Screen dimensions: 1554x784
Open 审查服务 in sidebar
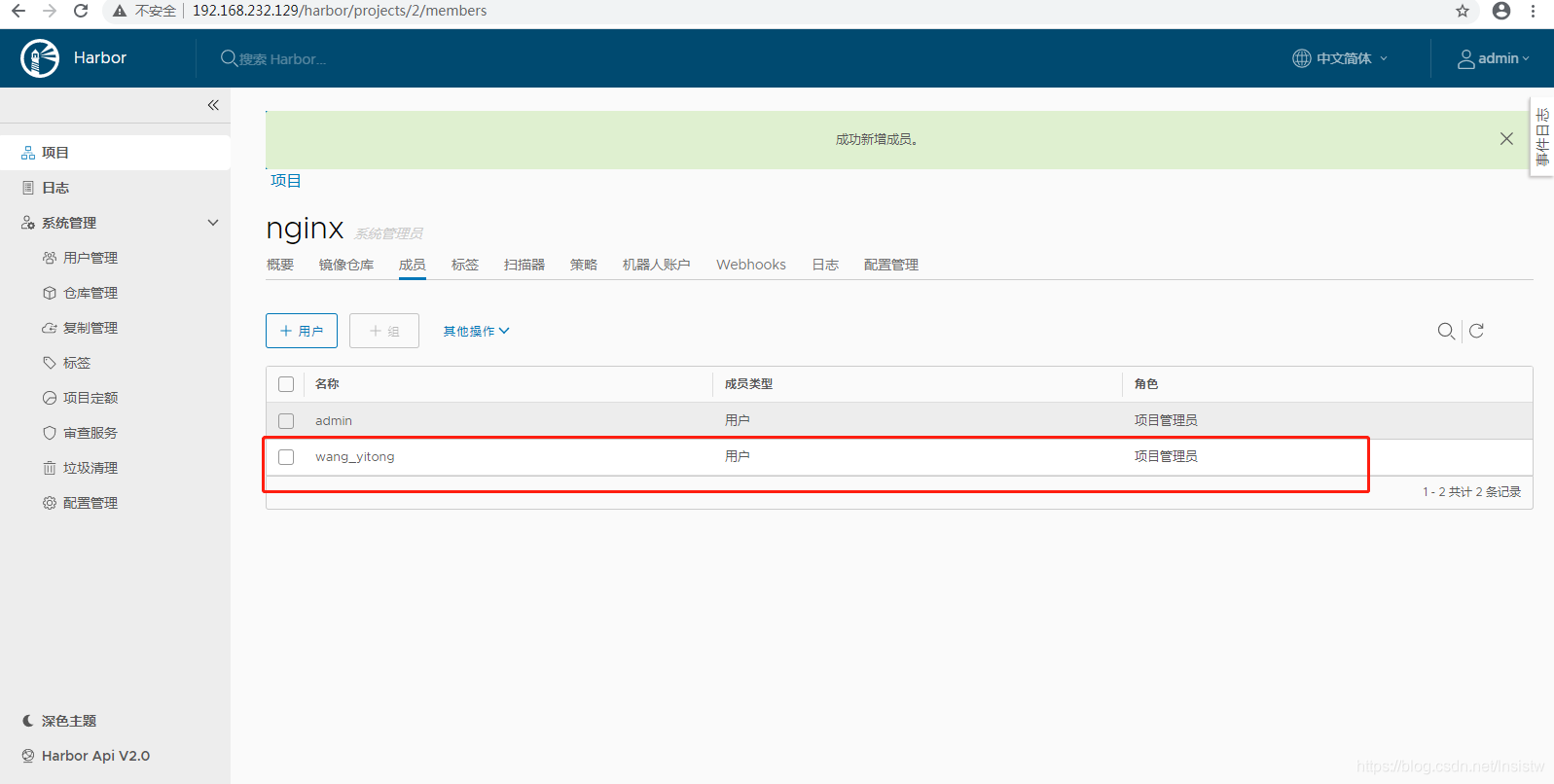(90, 433)
